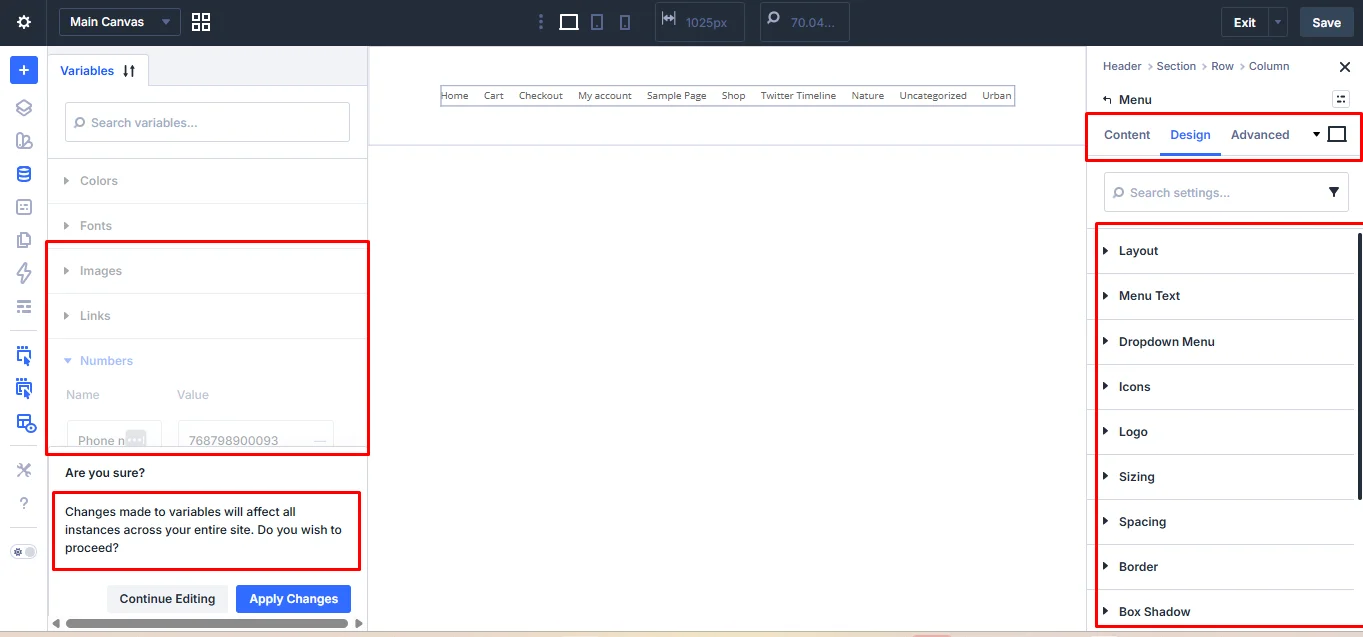Screen dimensions: 1363x637
Task: Click the Column breadcrumb link
Action: [1269, 66]
